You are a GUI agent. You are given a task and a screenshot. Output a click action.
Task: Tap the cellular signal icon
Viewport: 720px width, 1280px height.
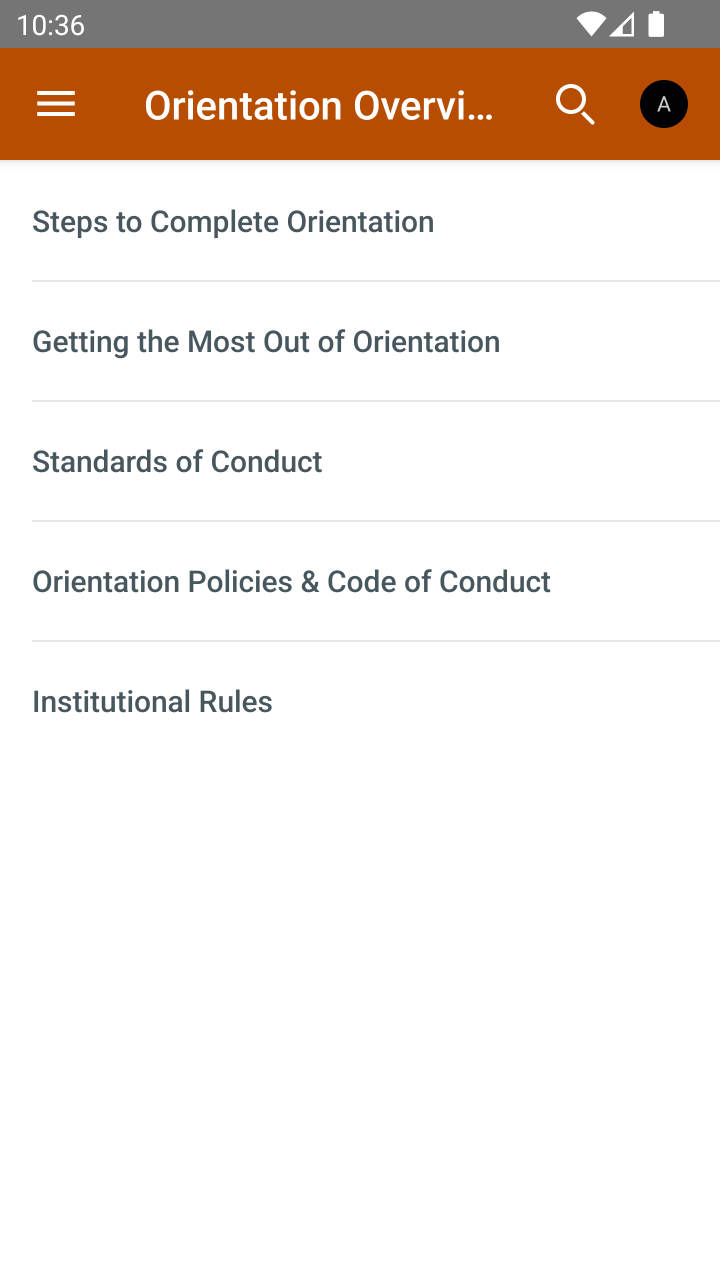pos(623,24)
